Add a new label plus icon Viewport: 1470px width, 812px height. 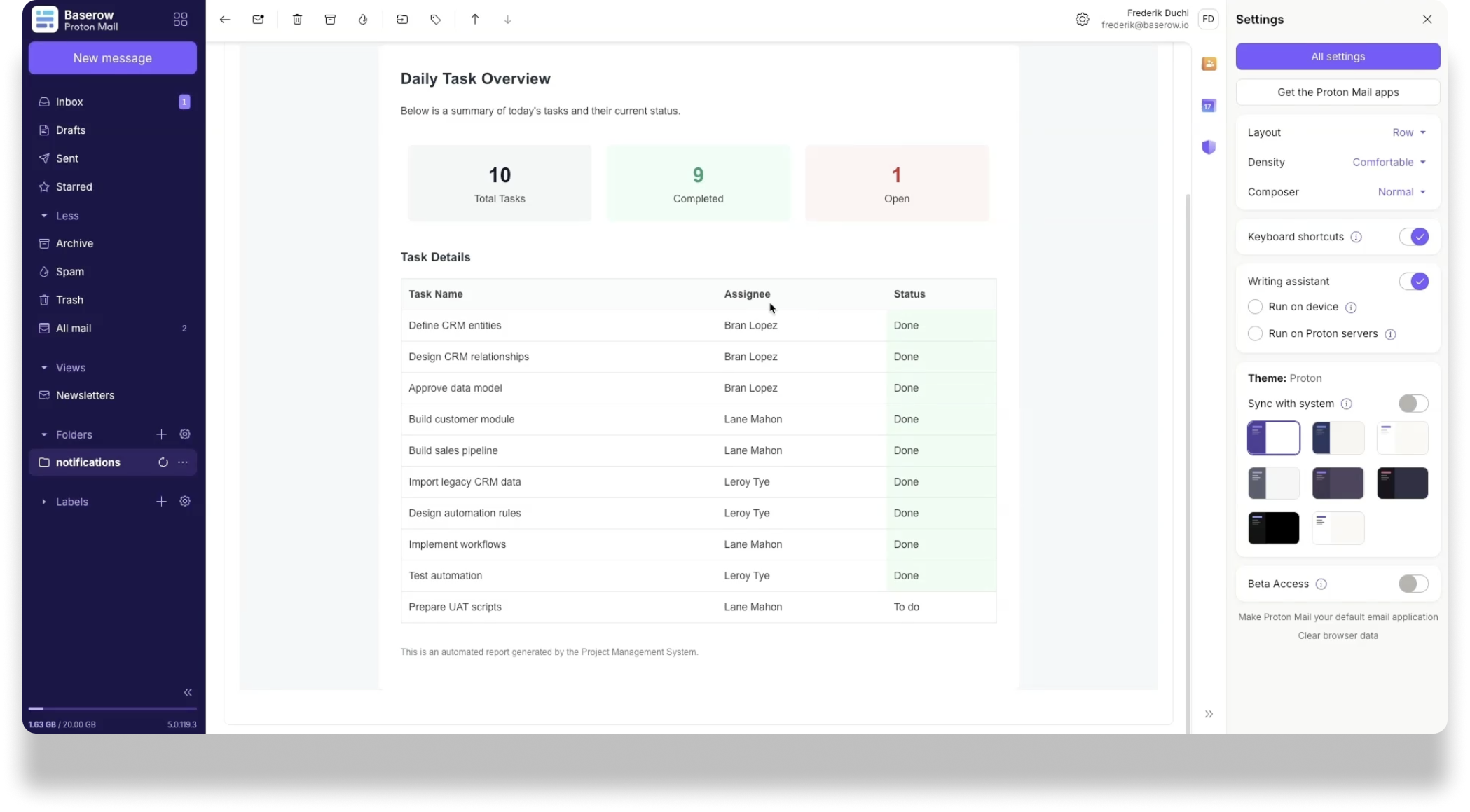[x=161, y=502]
